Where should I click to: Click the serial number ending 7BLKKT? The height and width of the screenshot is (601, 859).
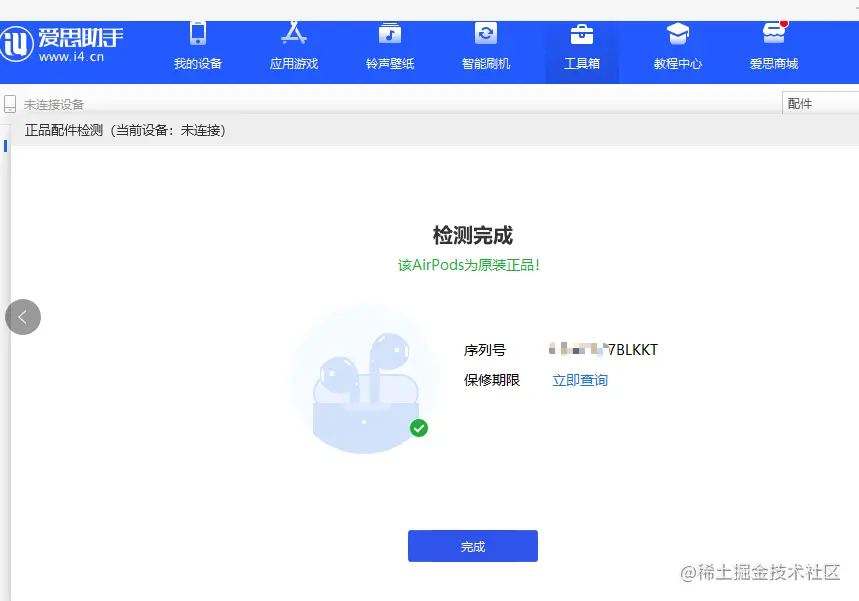[603, 350]
